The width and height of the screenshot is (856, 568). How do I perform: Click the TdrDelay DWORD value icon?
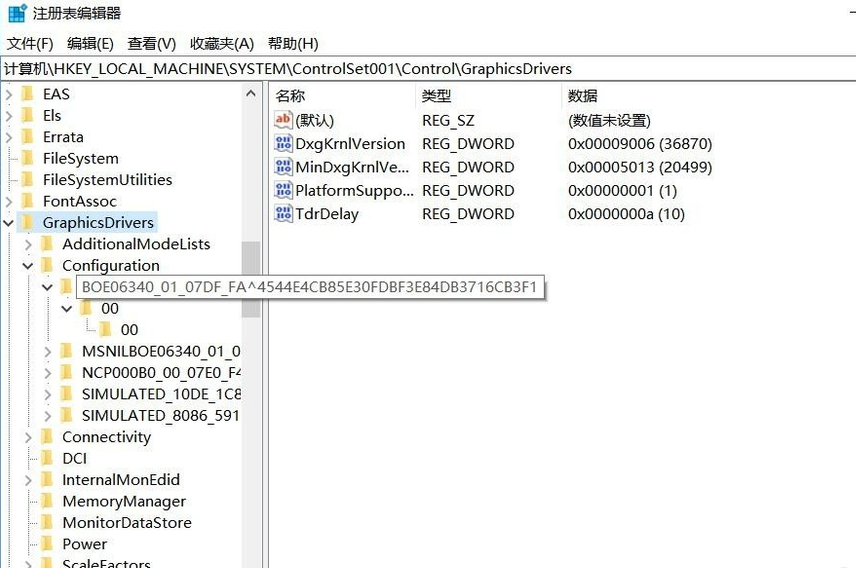pos(283,214)
